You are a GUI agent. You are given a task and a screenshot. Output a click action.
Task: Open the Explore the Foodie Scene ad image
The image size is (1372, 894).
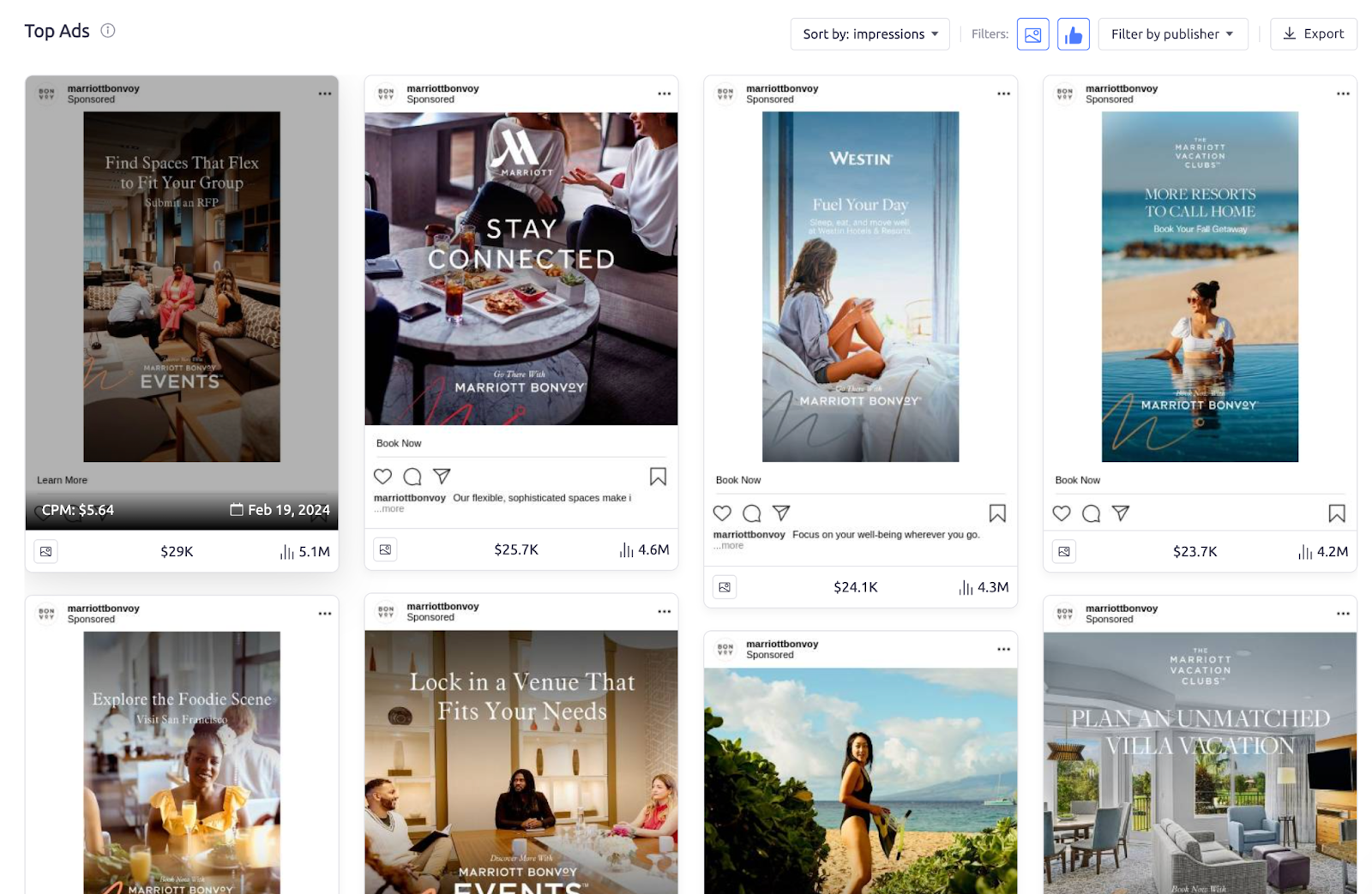pos(182,763)
